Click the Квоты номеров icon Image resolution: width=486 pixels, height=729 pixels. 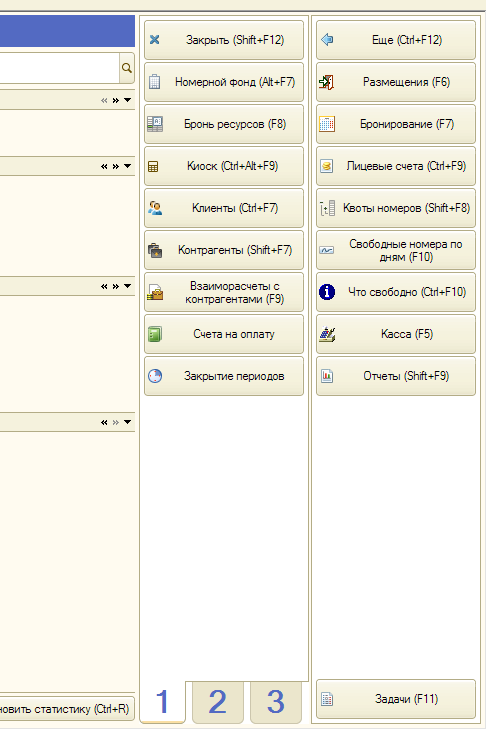coord(327,208)
